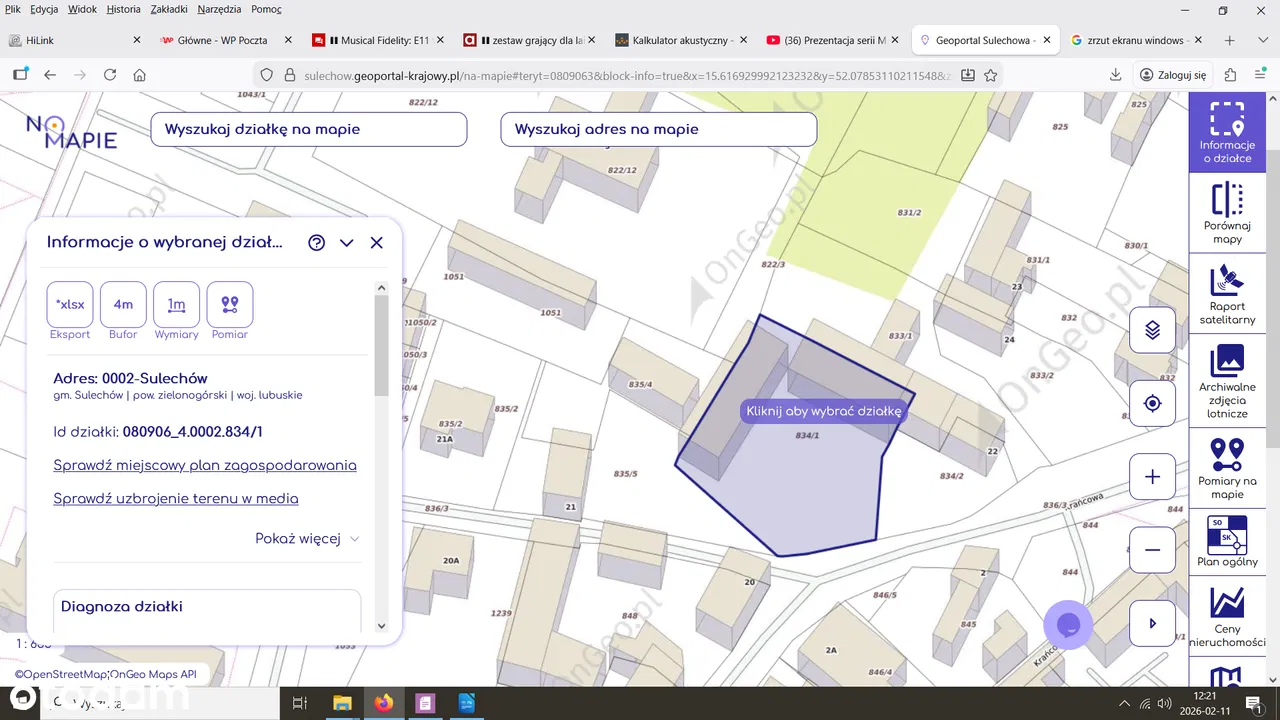The width and height of the screenshot is (1280, 720).
Task: Open the map layers button
Action: click(1152, 330)
